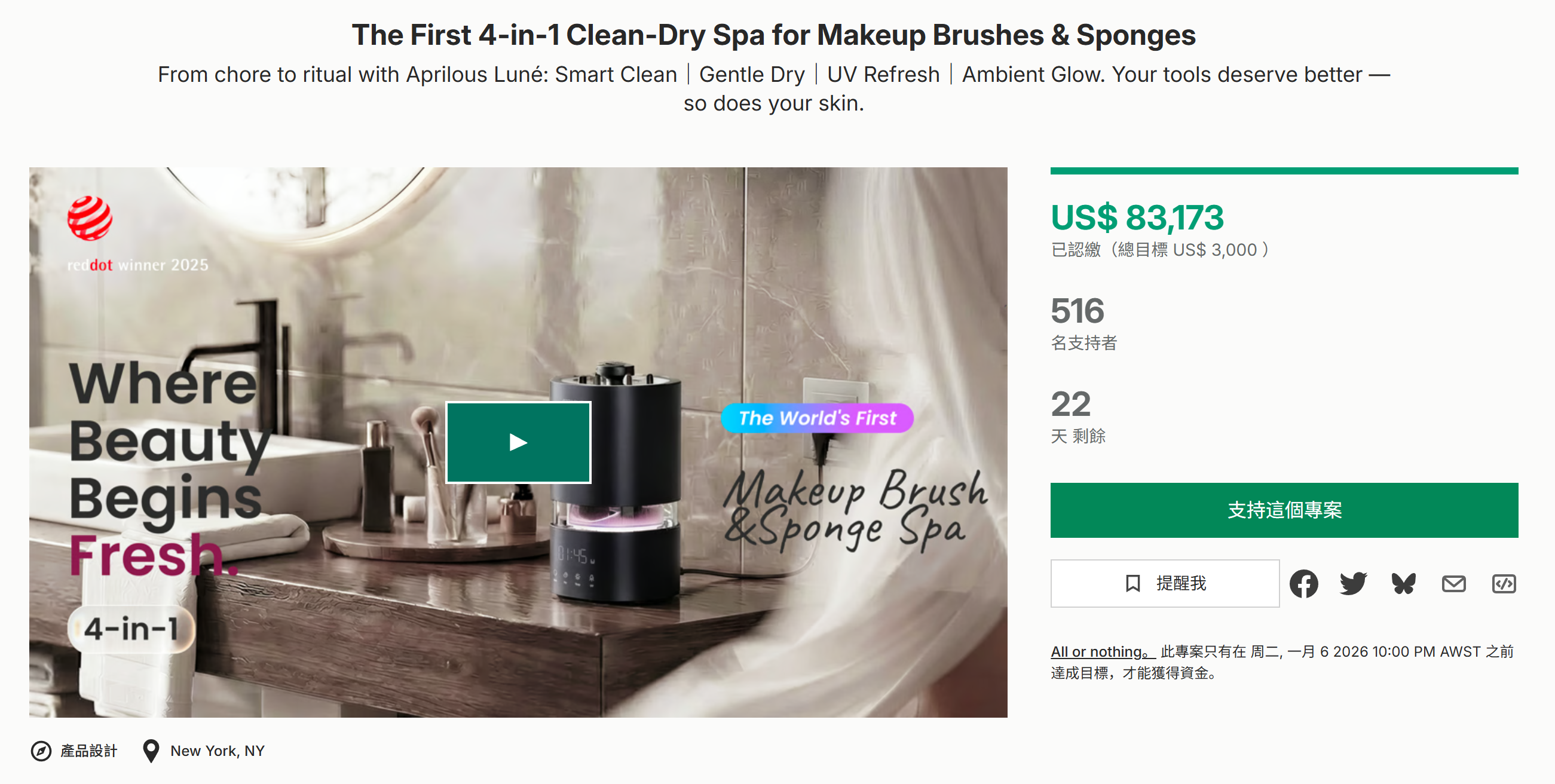Click the red dot award logo
This screenshot has height=784, width=1555.
click(x=90, y=219)
